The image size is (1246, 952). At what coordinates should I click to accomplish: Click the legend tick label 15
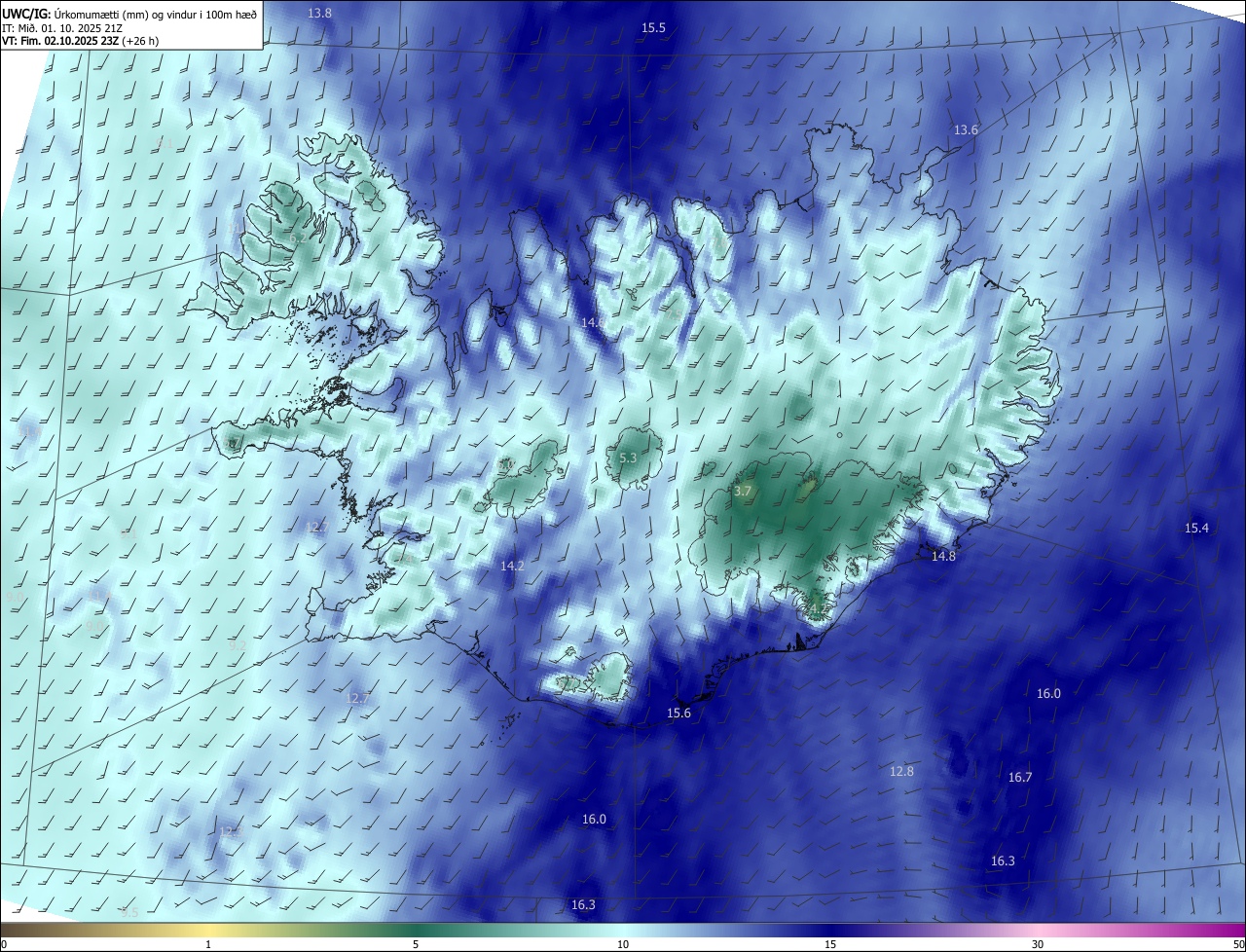click(830, 944)
